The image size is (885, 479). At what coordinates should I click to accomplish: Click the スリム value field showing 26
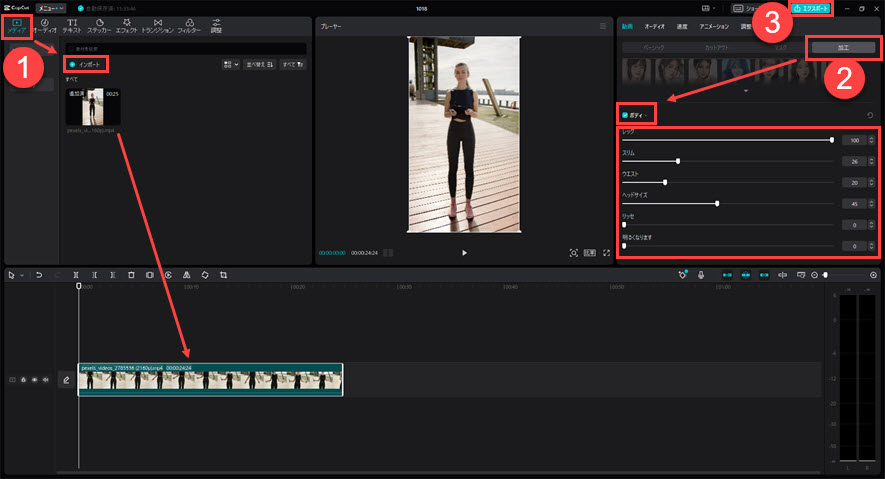(855, 161)
